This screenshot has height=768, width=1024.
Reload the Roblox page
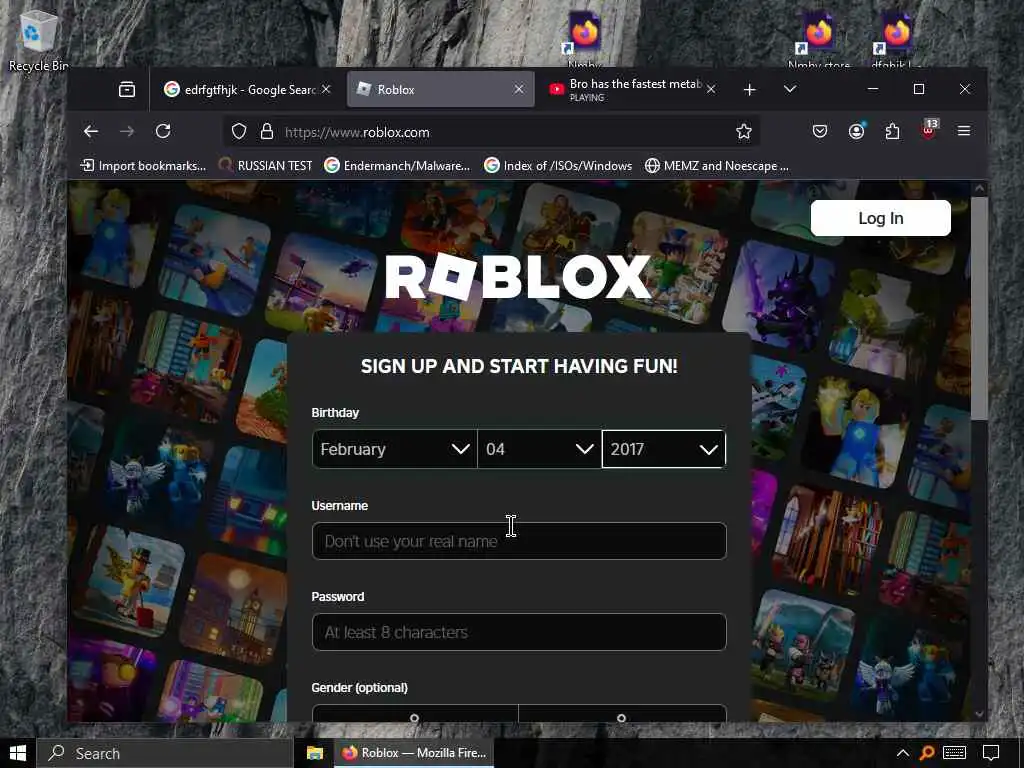[163, 131]
